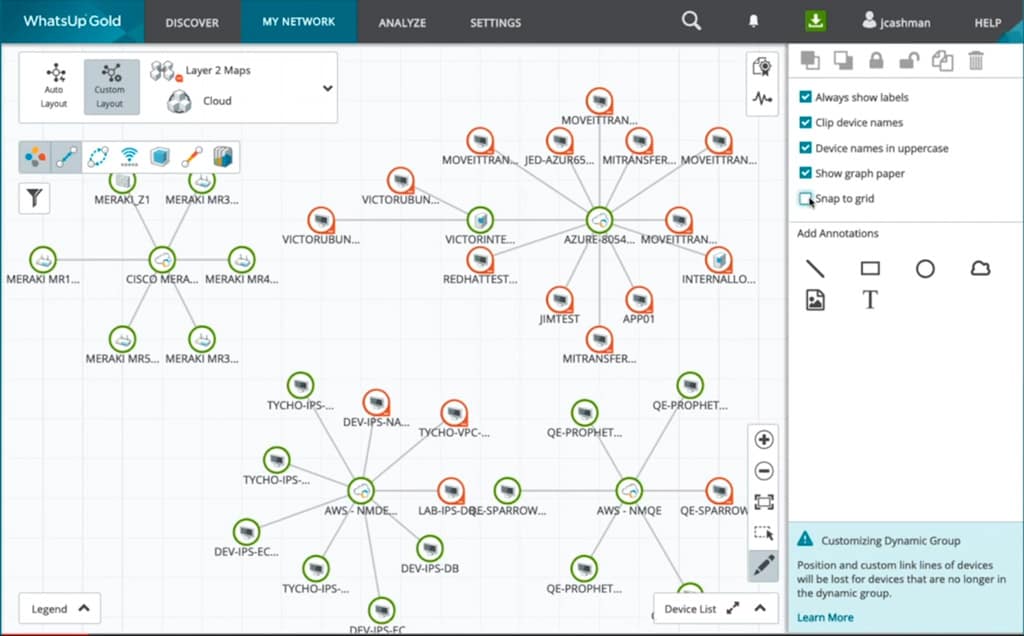Zoom in with the plus button
This screenshot has width=1024, height=636.
pos(763,439)
